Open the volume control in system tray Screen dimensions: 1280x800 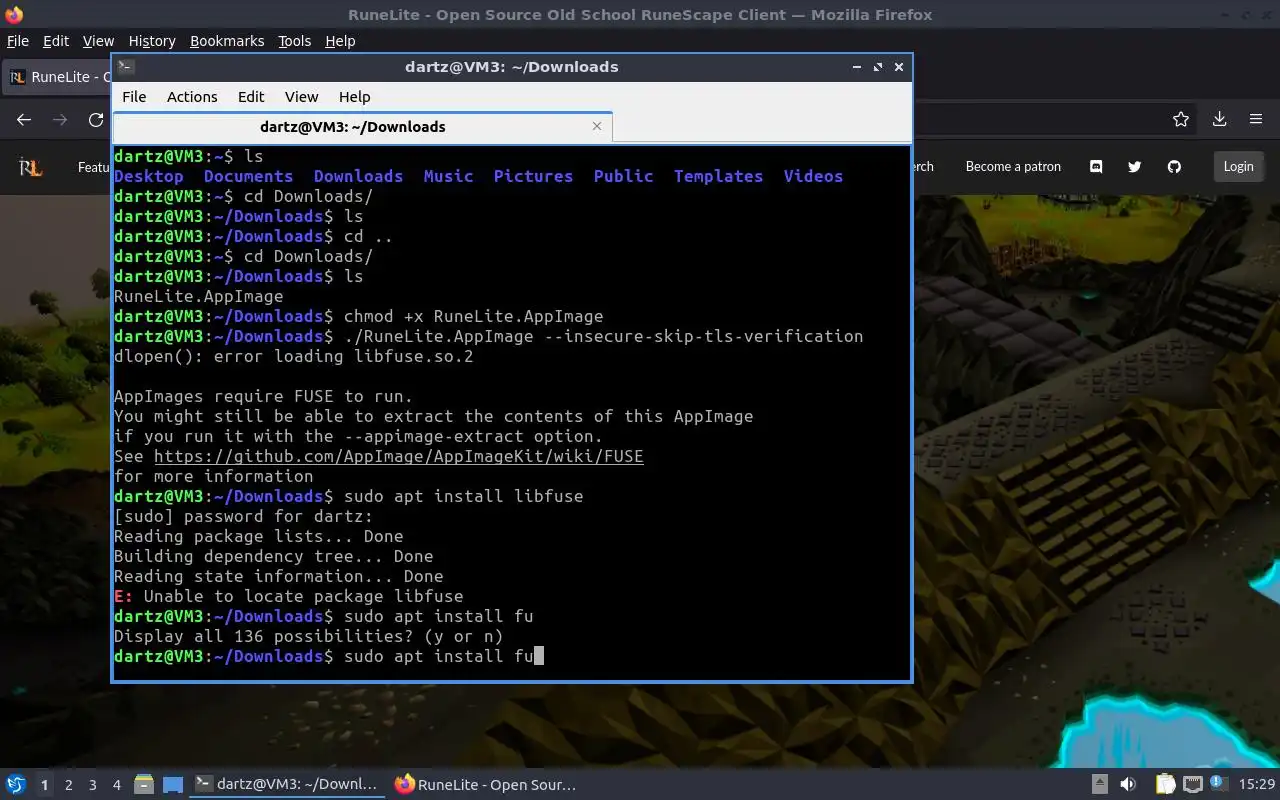[1128, 785]
